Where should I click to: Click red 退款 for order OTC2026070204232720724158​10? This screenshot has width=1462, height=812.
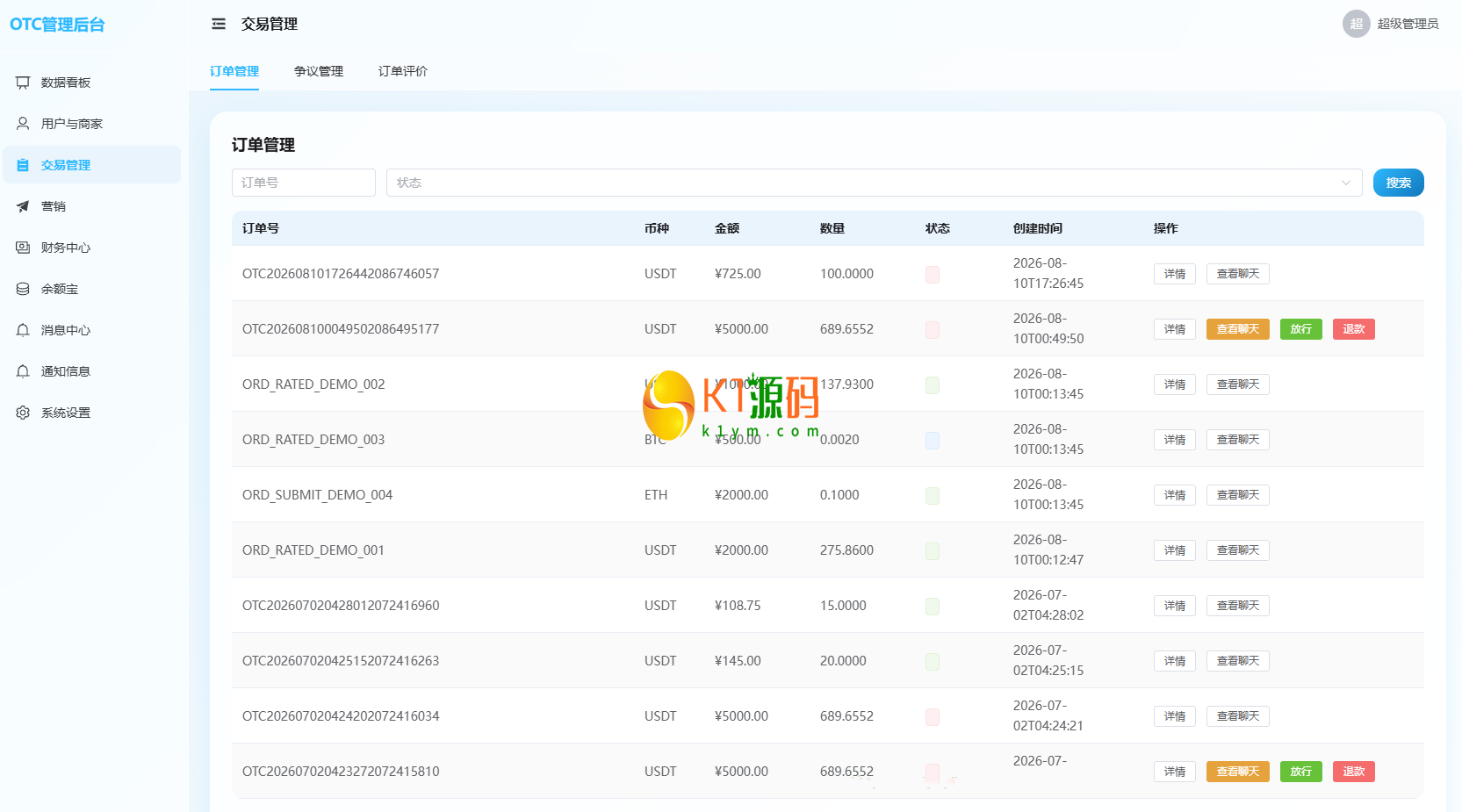1354,772
